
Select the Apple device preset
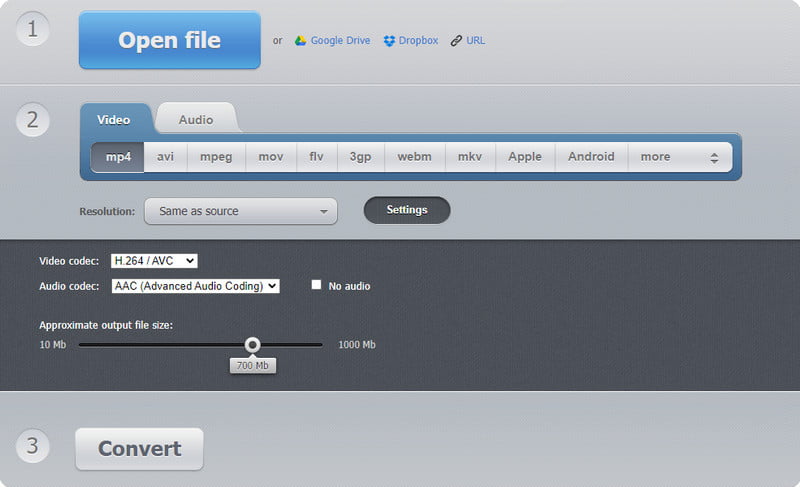(x=525, y=157)
